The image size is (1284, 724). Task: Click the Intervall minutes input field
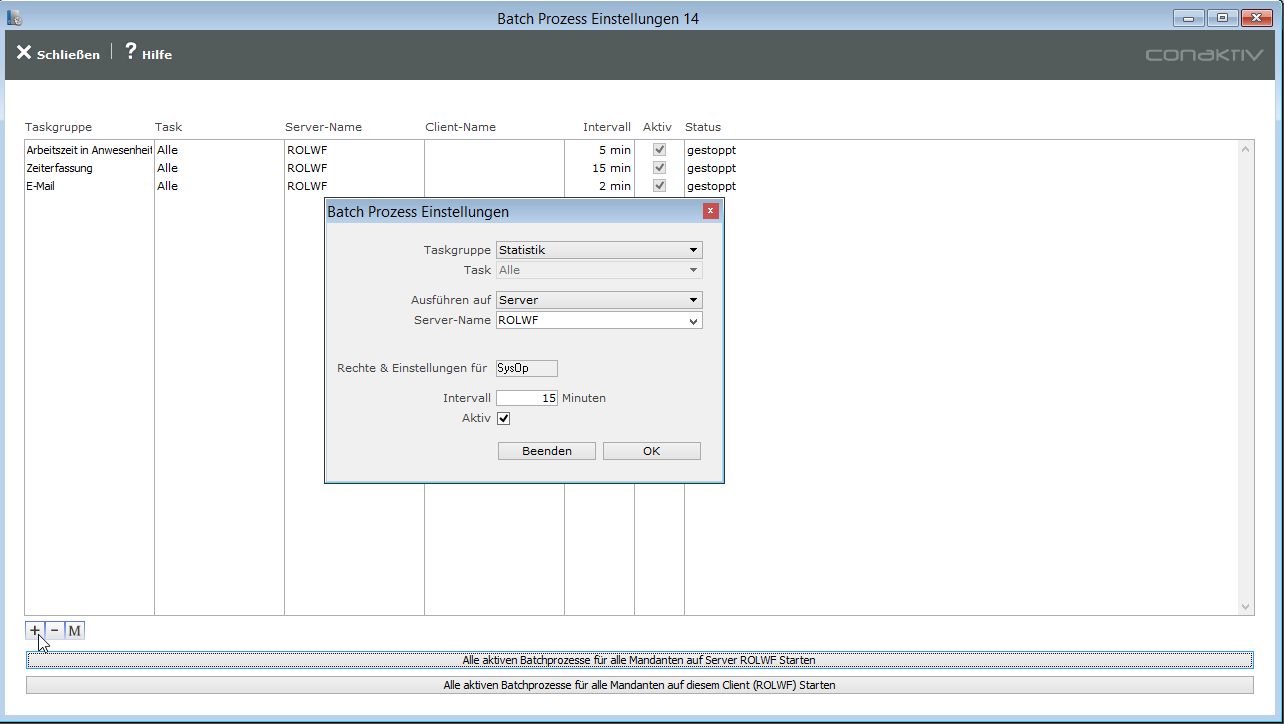pyautogui.click(x=527, y=398)
